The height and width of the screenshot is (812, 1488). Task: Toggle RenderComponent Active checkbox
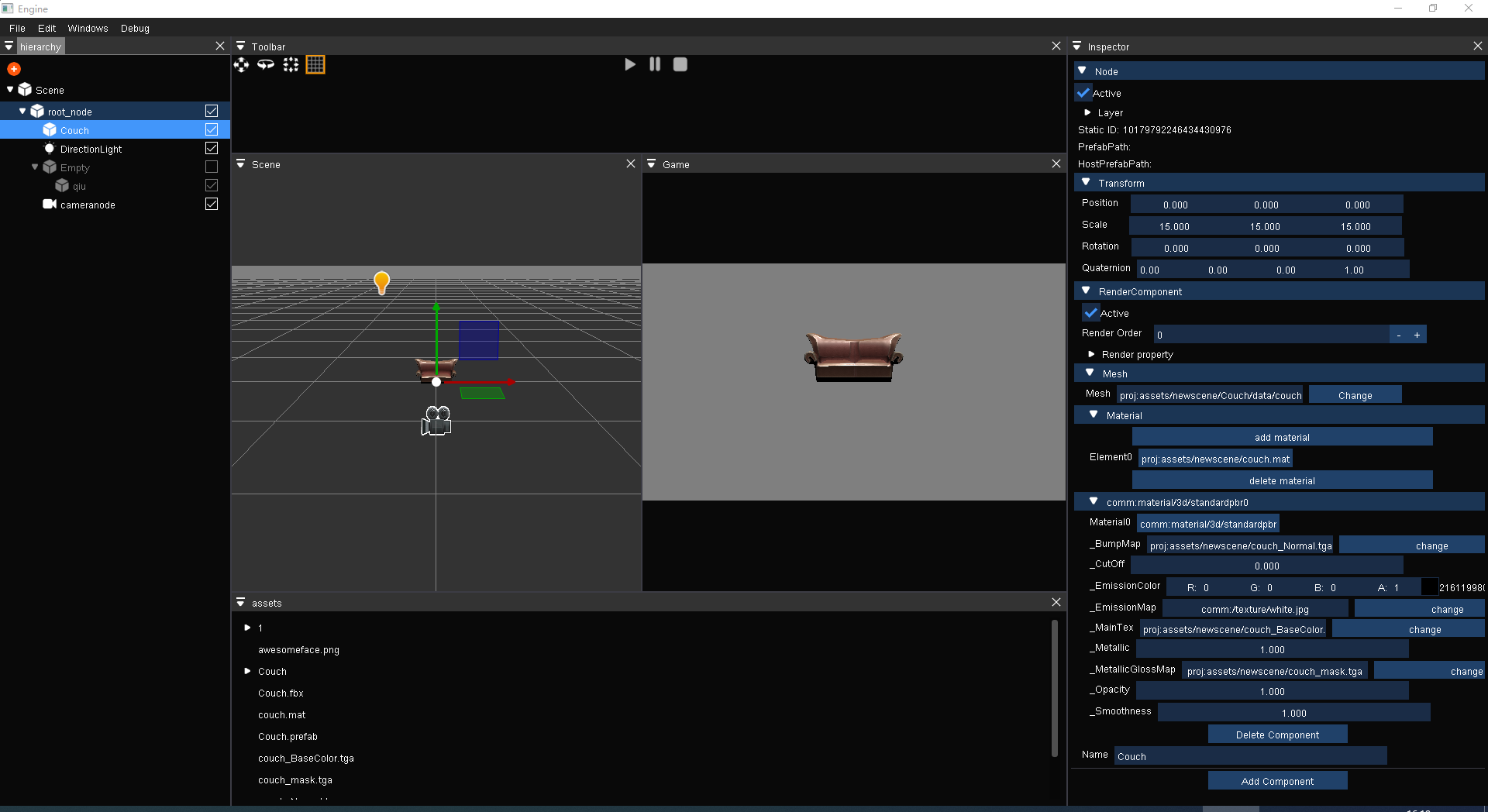pos(1091,313)
